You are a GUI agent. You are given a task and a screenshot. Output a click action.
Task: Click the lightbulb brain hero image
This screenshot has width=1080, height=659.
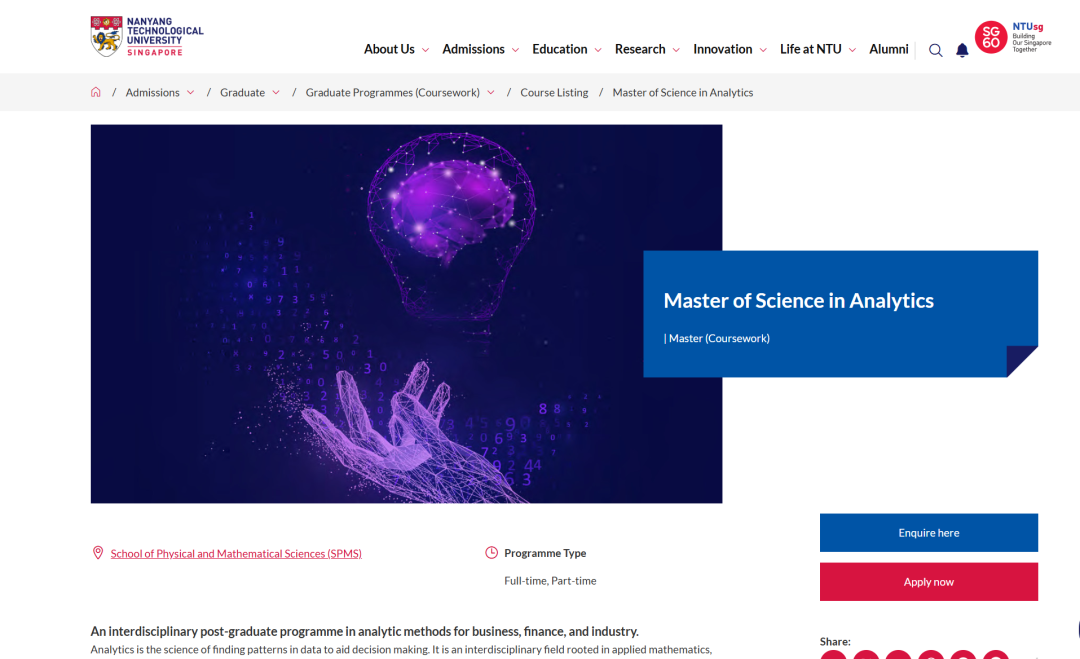(406, 313)
